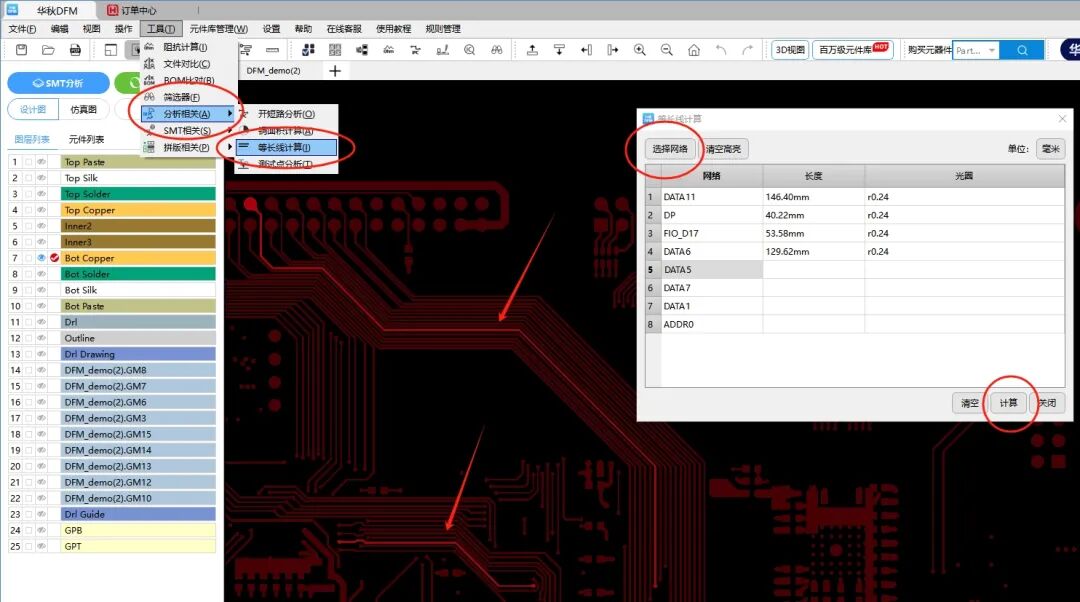Click the Drl Drawing layer color bar

138,354
